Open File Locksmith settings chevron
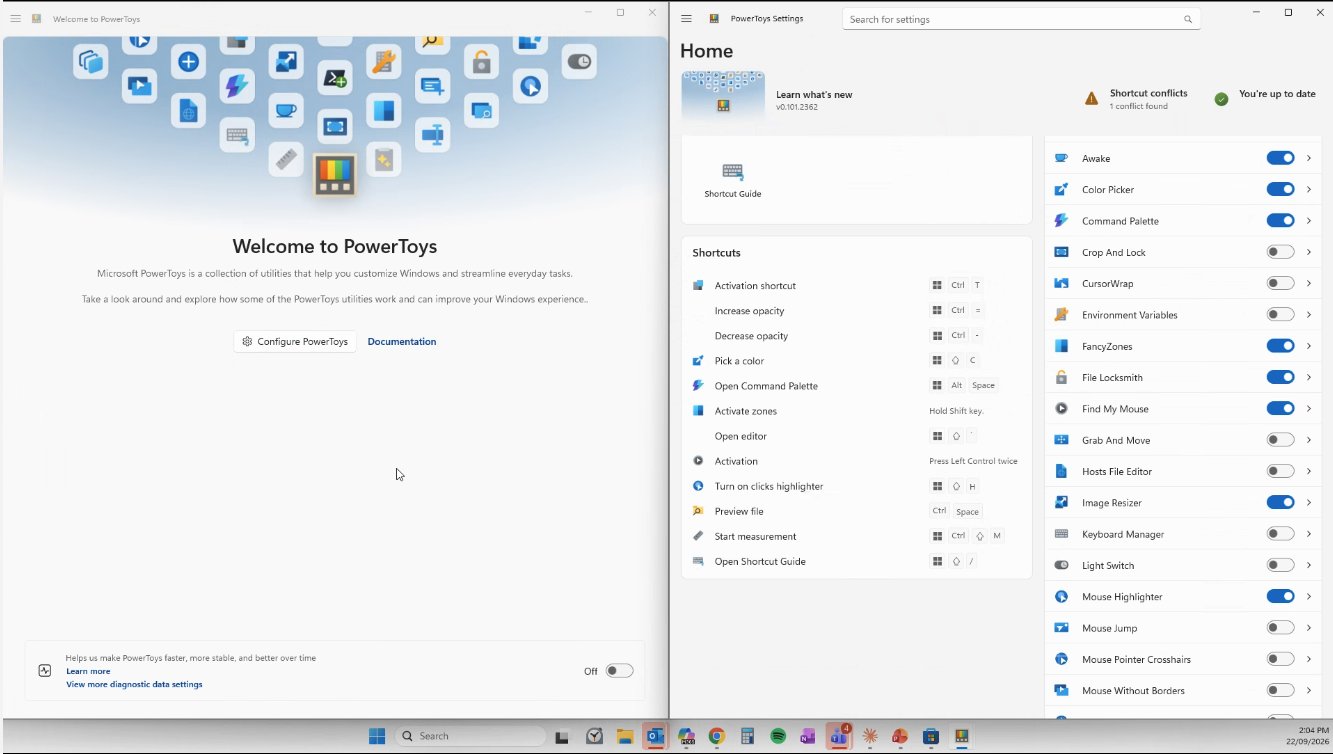Image resolution: width=1333 pixels, height=754 pixels. click(x=1309, y=378)
